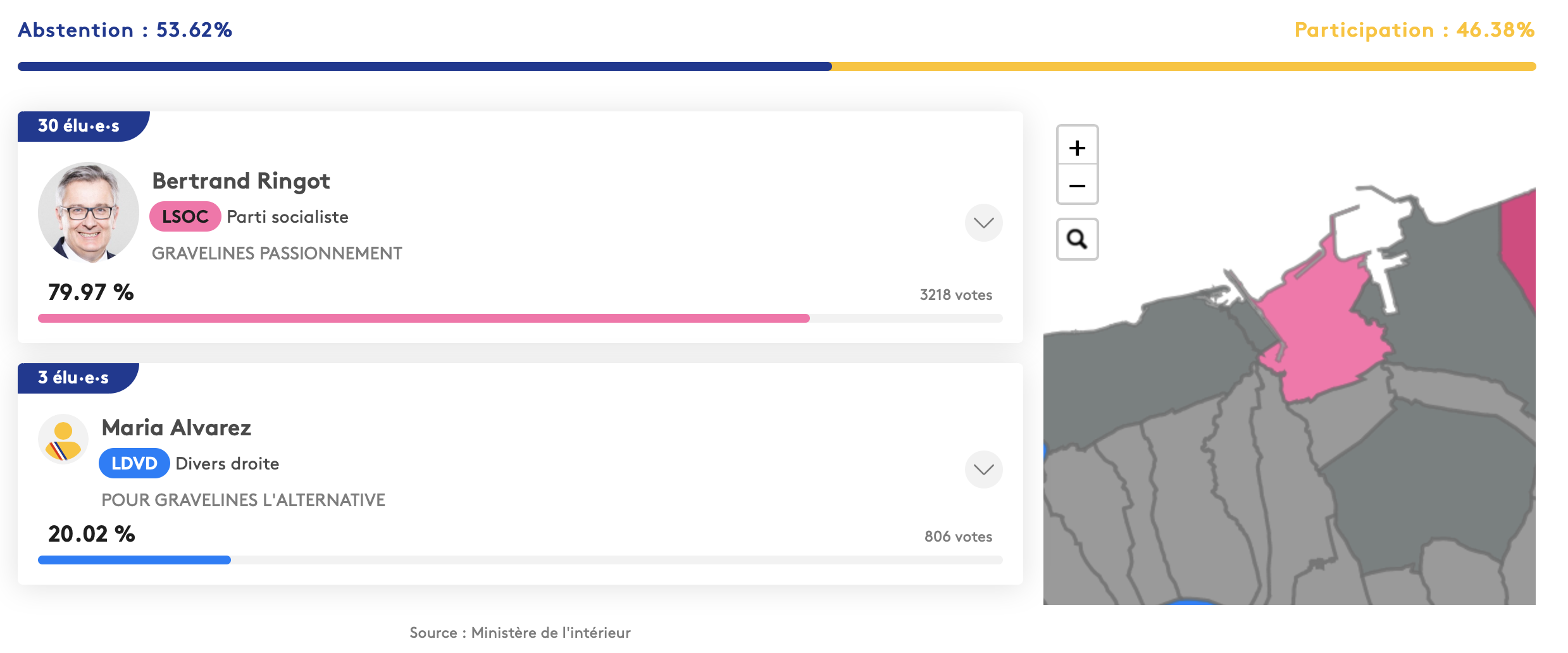
Task: Select the pink Gravelines commune on the map
Action: tap(1316, 329)
